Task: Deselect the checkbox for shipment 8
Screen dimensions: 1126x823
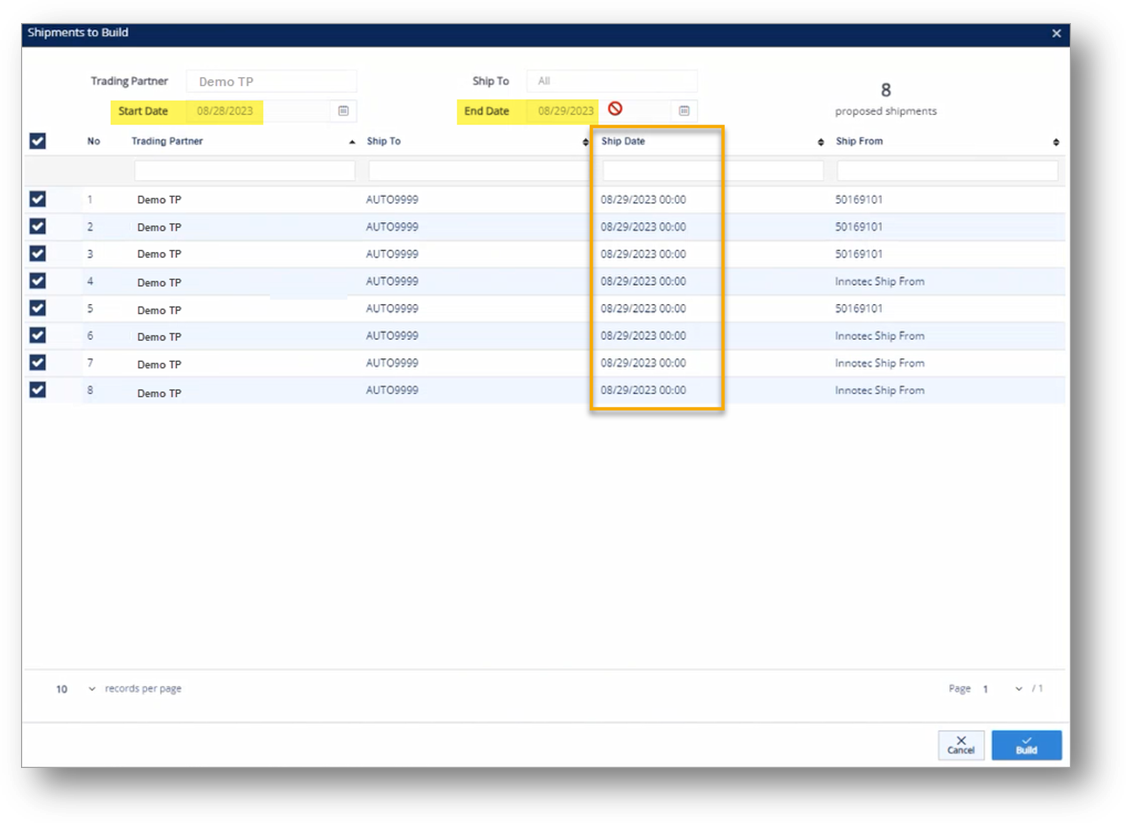Action: (38, 389)
